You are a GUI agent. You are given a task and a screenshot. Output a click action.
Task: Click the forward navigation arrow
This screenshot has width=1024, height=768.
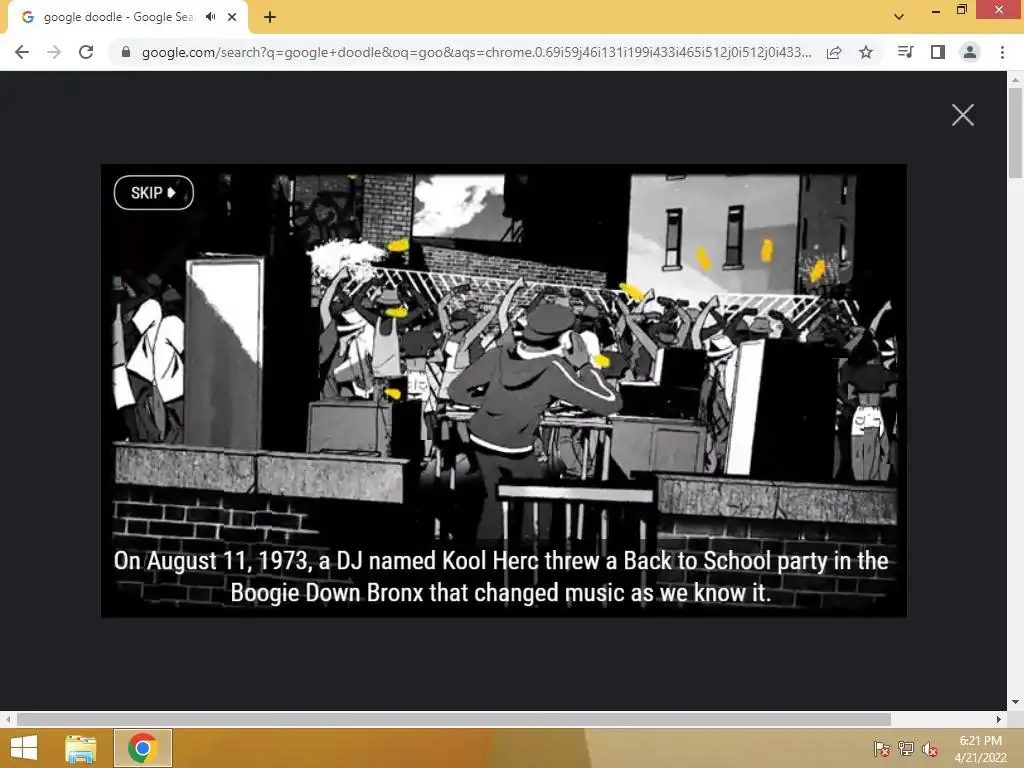(x=54, y=52)
